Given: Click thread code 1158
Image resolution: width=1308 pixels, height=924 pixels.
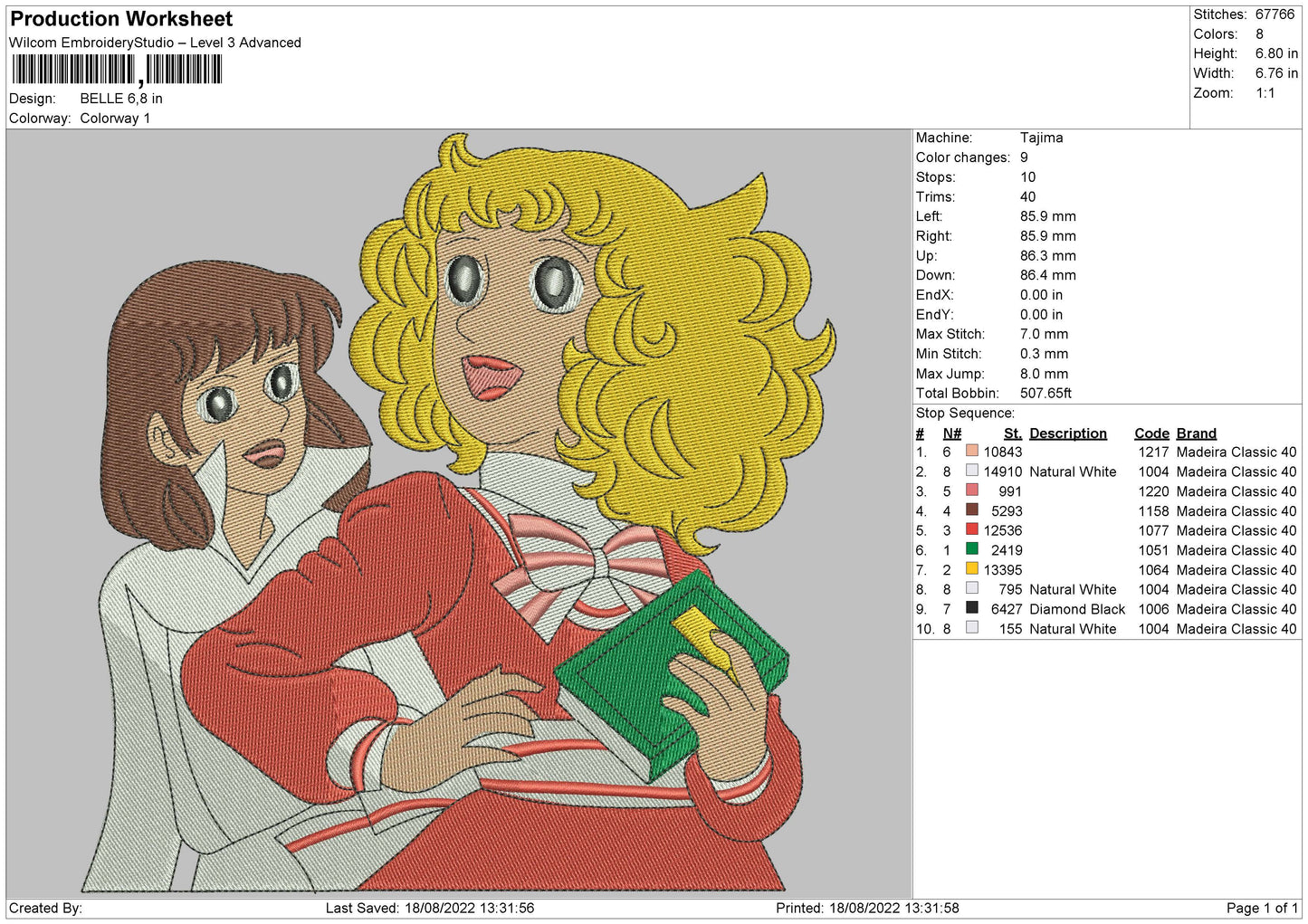Looking at the screenshot, I should [x=1153, y=511].
